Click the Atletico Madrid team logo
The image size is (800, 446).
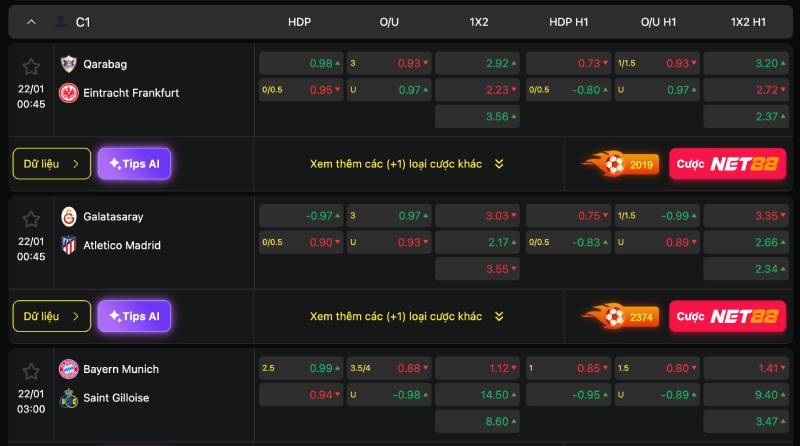[x=68, y=245]
